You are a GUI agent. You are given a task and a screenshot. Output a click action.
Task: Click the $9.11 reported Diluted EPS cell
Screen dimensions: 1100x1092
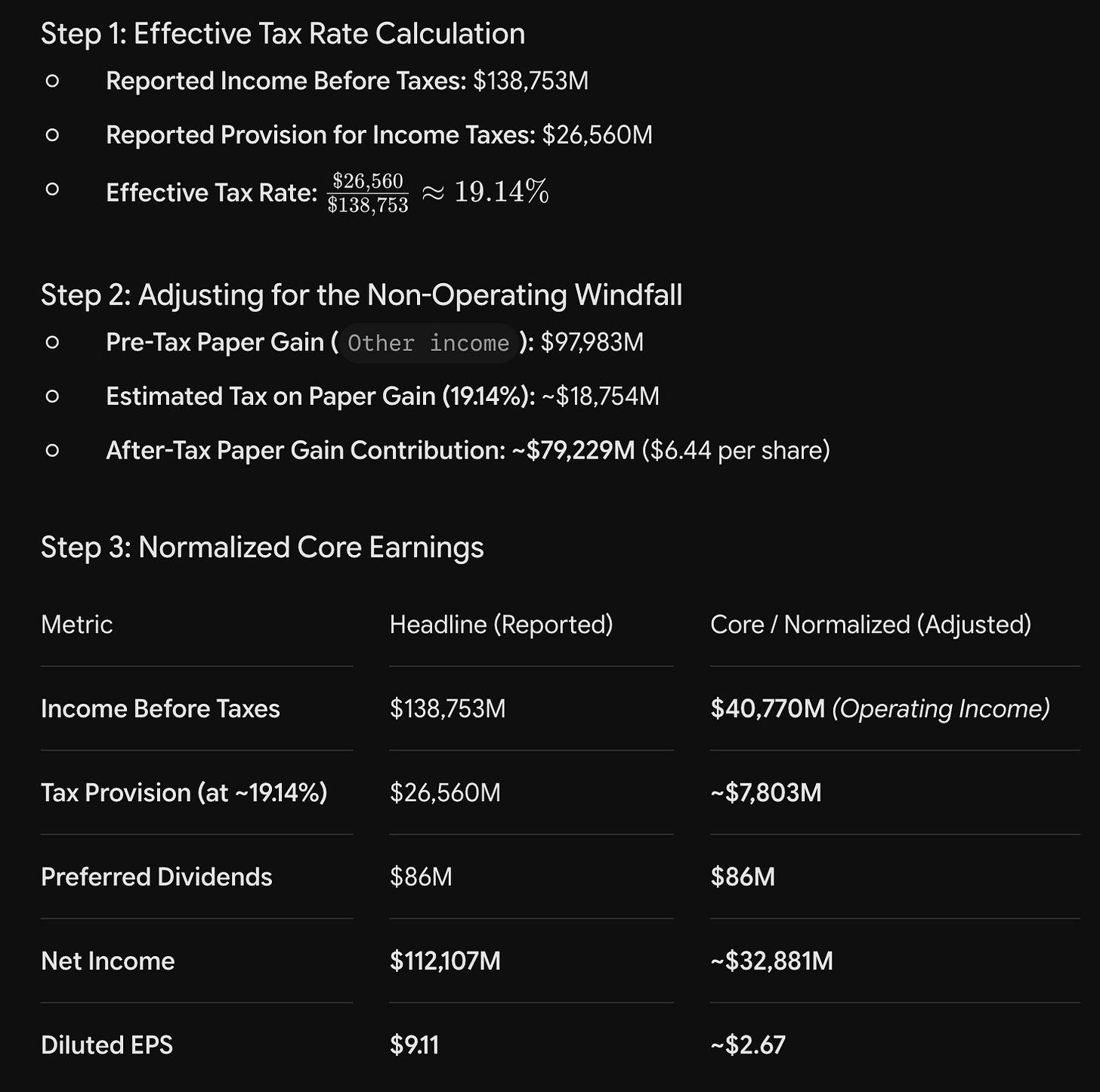[414, 1045]
